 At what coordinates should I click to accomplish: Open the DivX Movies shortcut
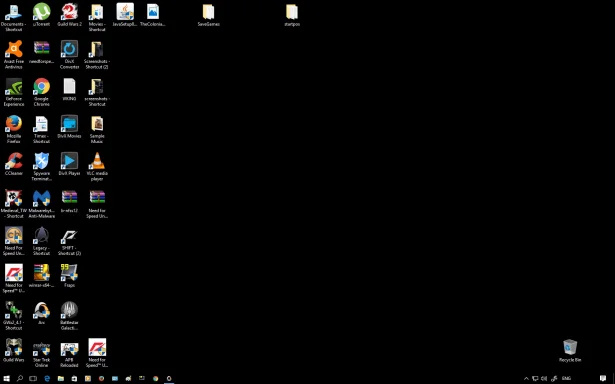[x=69, y=127]
